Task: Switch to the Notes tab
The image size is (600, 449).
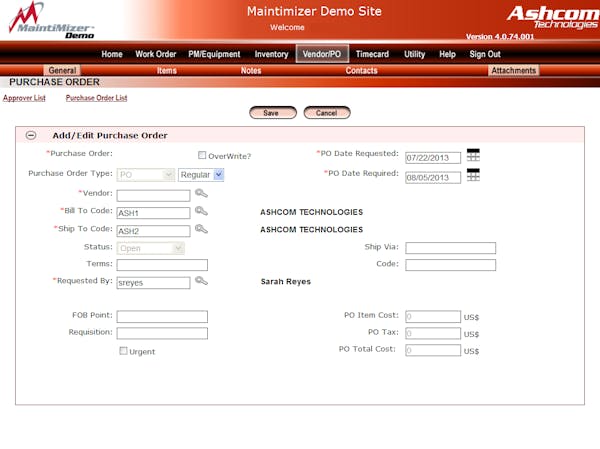Action: [x=251, y=70]
